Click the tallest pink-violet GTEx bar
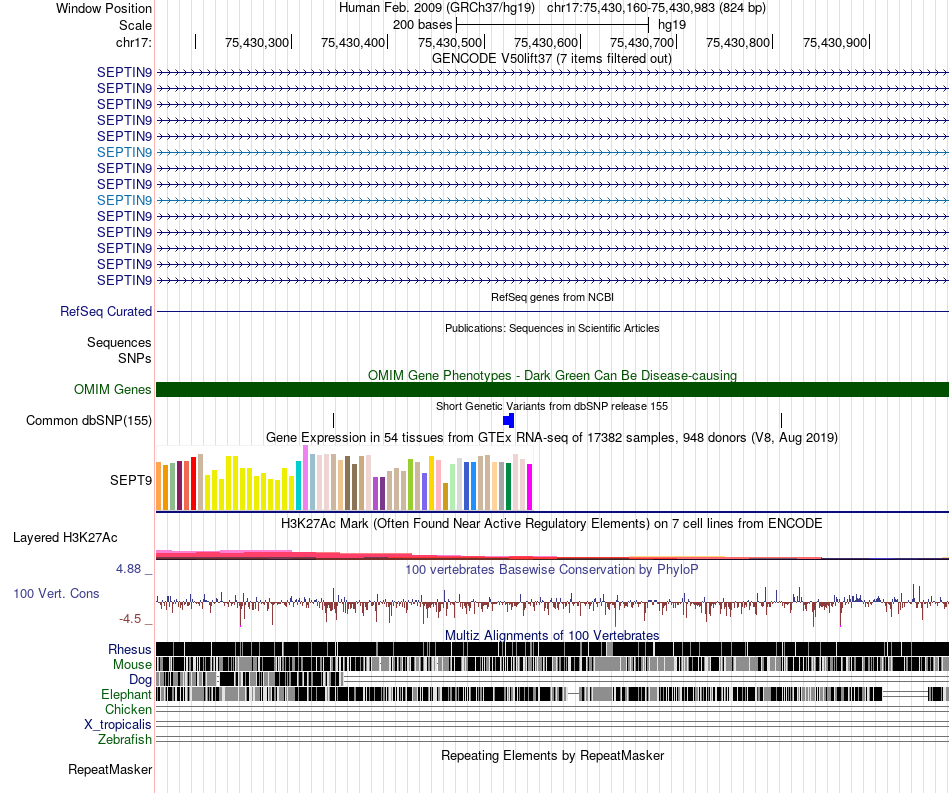The width and height of the screenshot is (950, 793). point(305,478)
